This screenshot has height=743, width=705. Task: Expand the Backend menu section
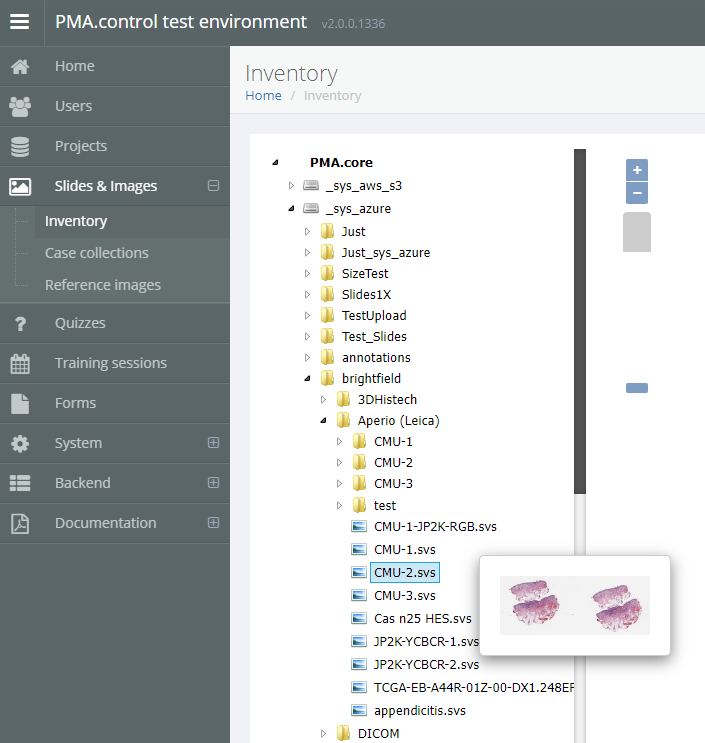click(213, 483)
